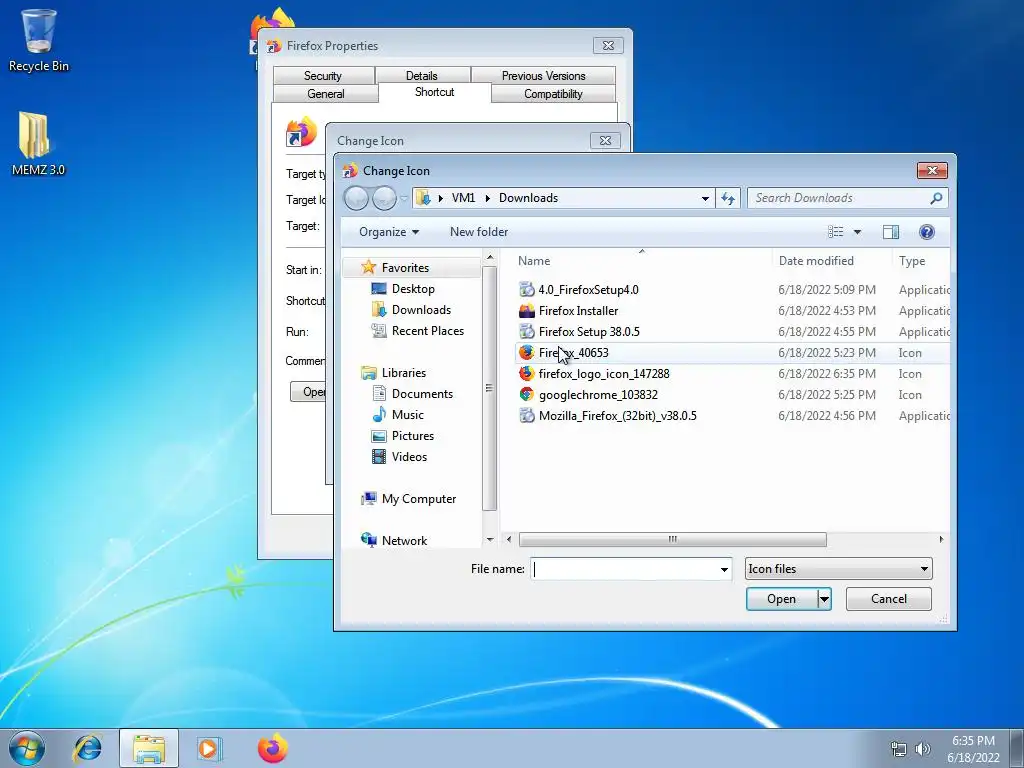Click the Windows Start button

[x=27, y=748]
